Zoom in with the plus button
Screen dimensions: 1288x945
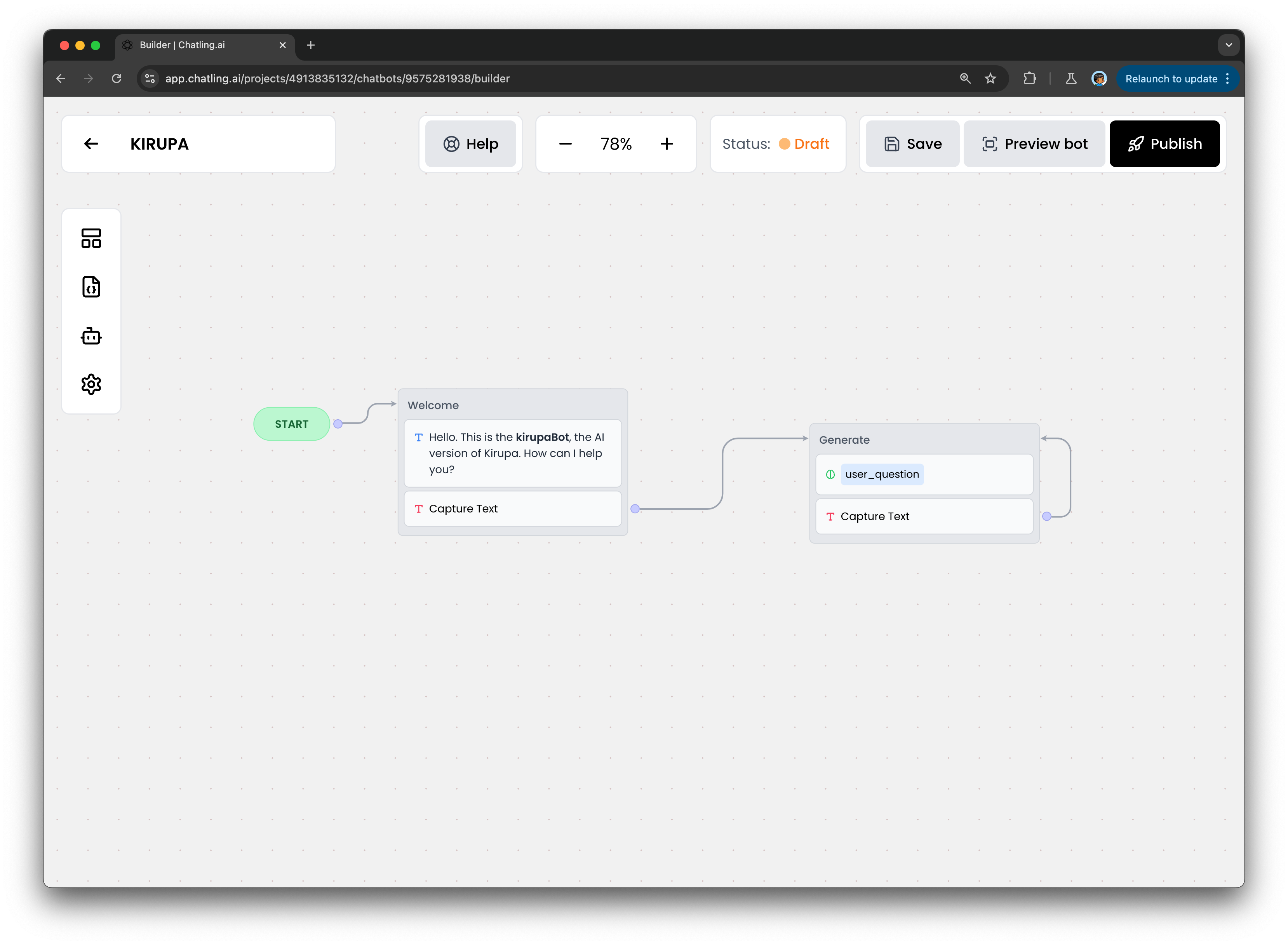pos(666,144)
